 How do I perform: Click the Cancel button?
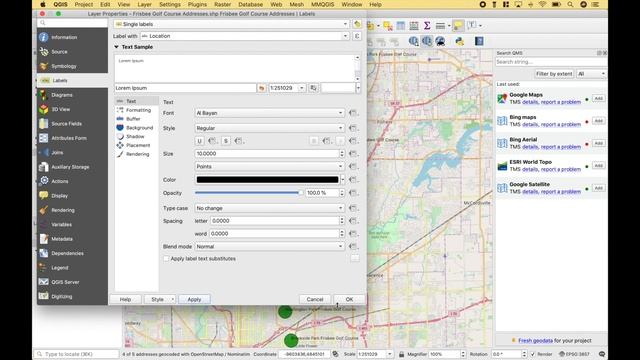pyautogui.click(x=315, y=300)
